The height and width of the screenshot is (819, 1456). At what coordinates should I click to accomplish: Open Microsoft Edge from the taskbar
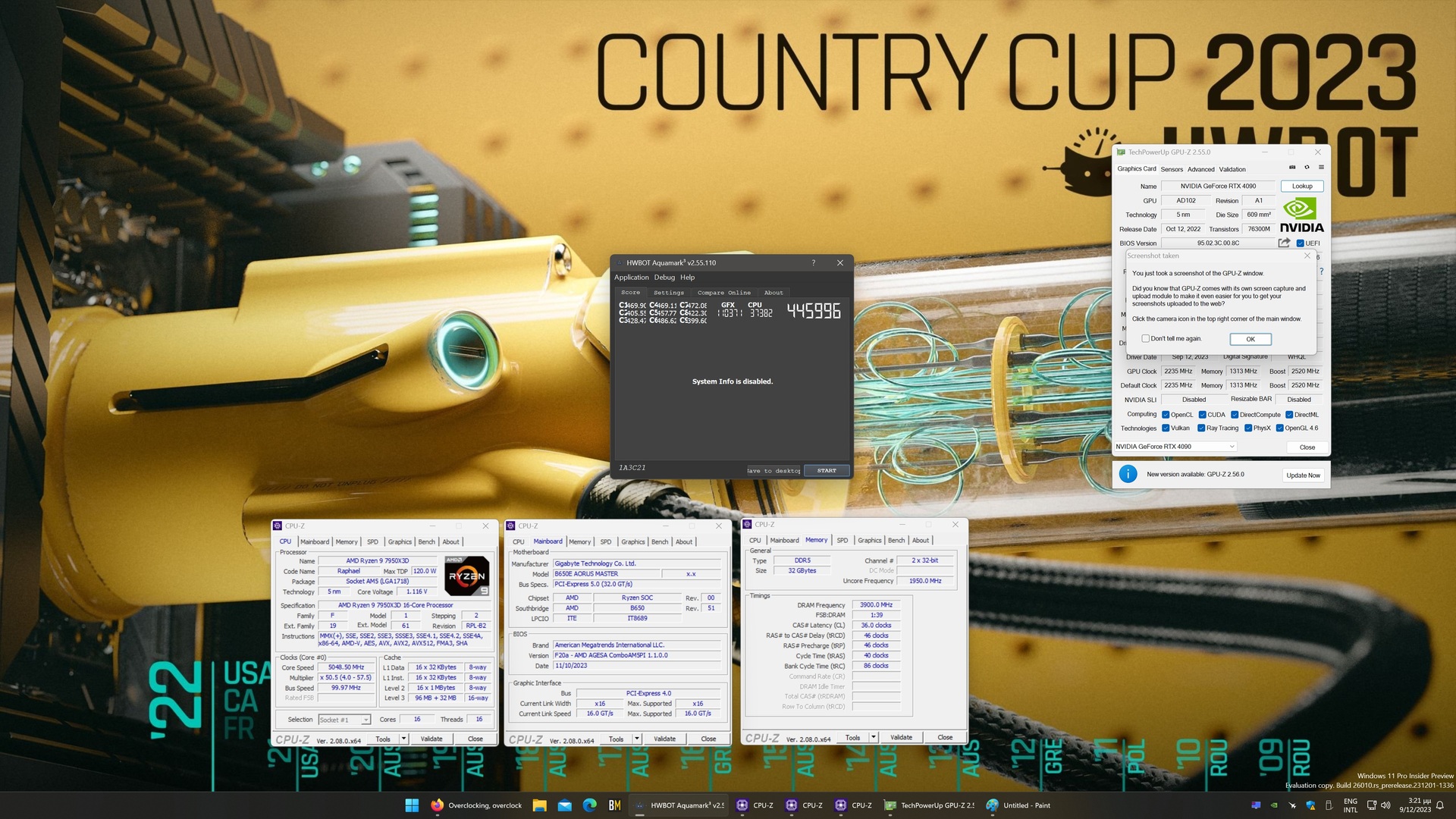coord(590,805)
